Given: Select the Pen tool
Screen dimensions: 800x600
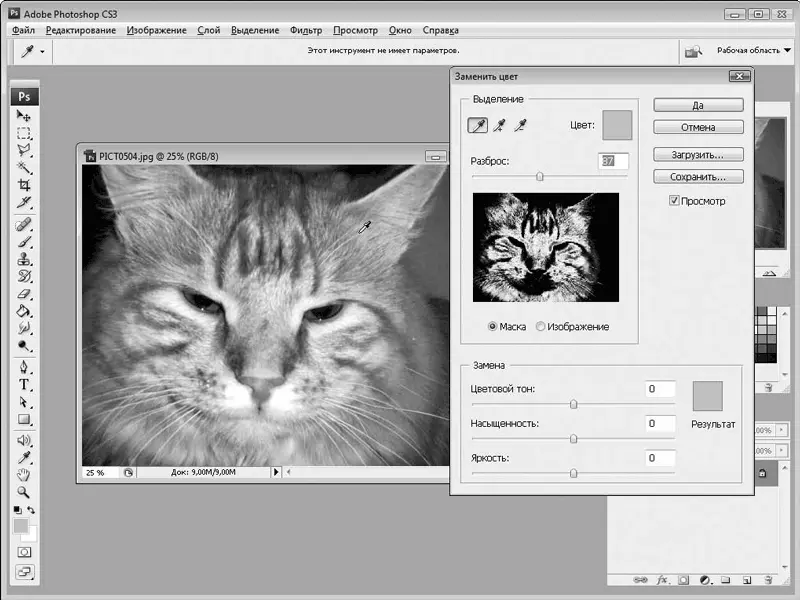Looking at the screenshot, I should click(23, 367).
